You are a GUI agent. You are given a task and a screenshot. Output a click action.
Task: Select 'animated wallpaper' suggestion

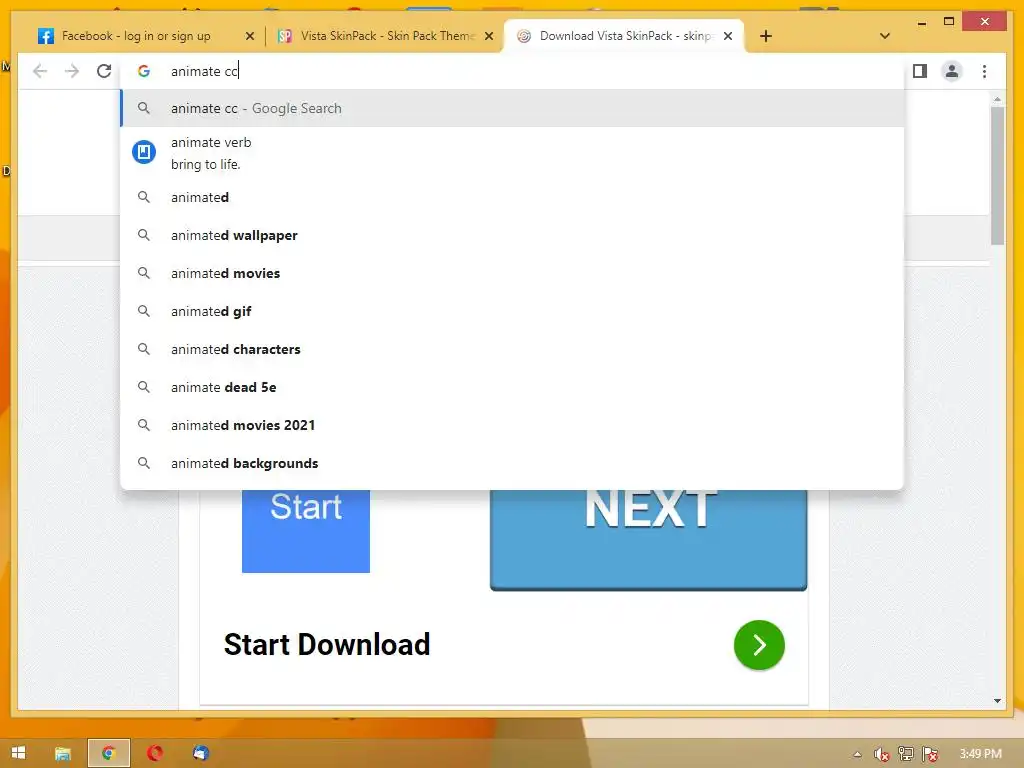tap(512, 235)
